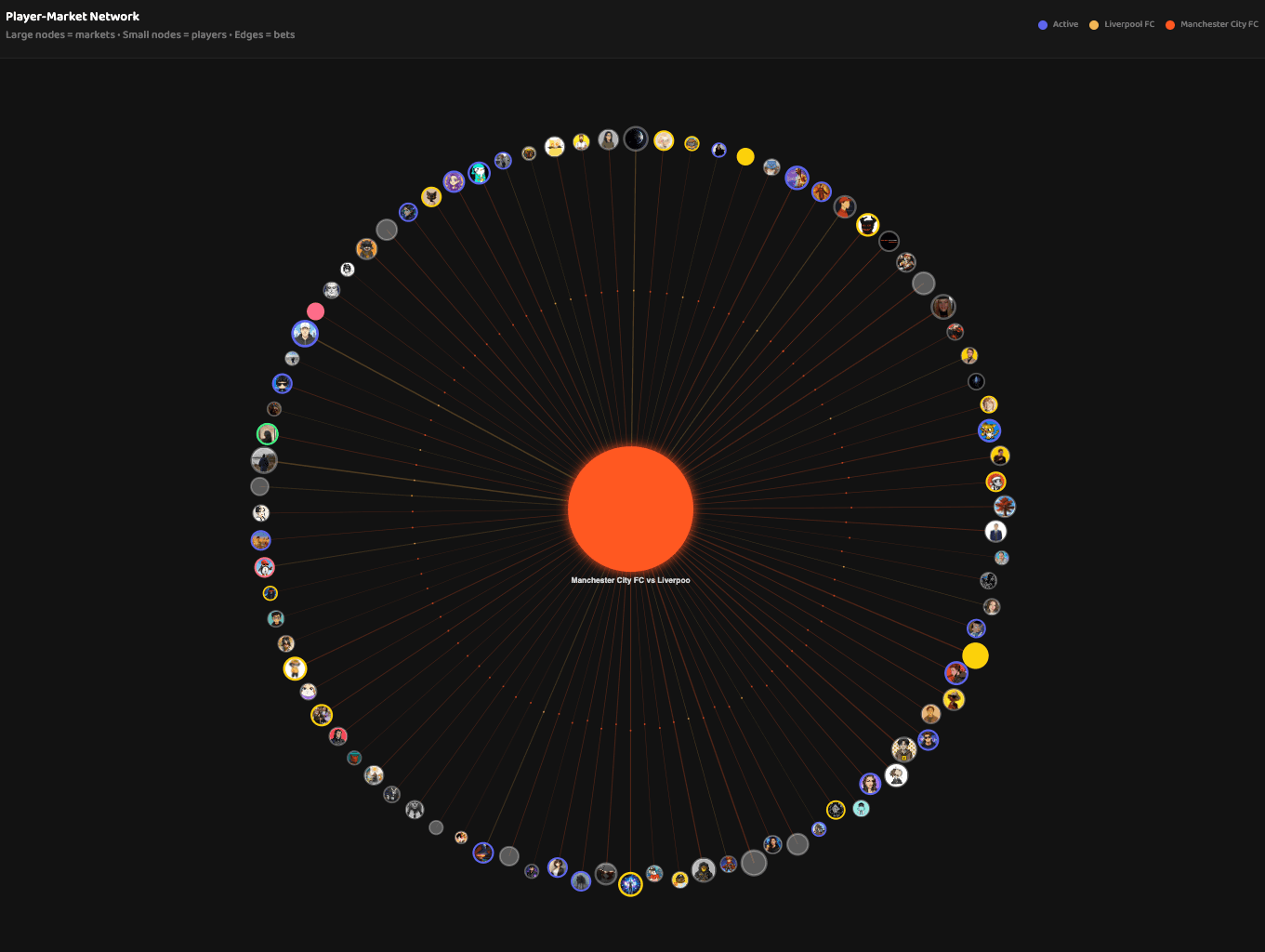Click the blue Active legend dot
The image size is (1265, 952).
(1043, 25)
